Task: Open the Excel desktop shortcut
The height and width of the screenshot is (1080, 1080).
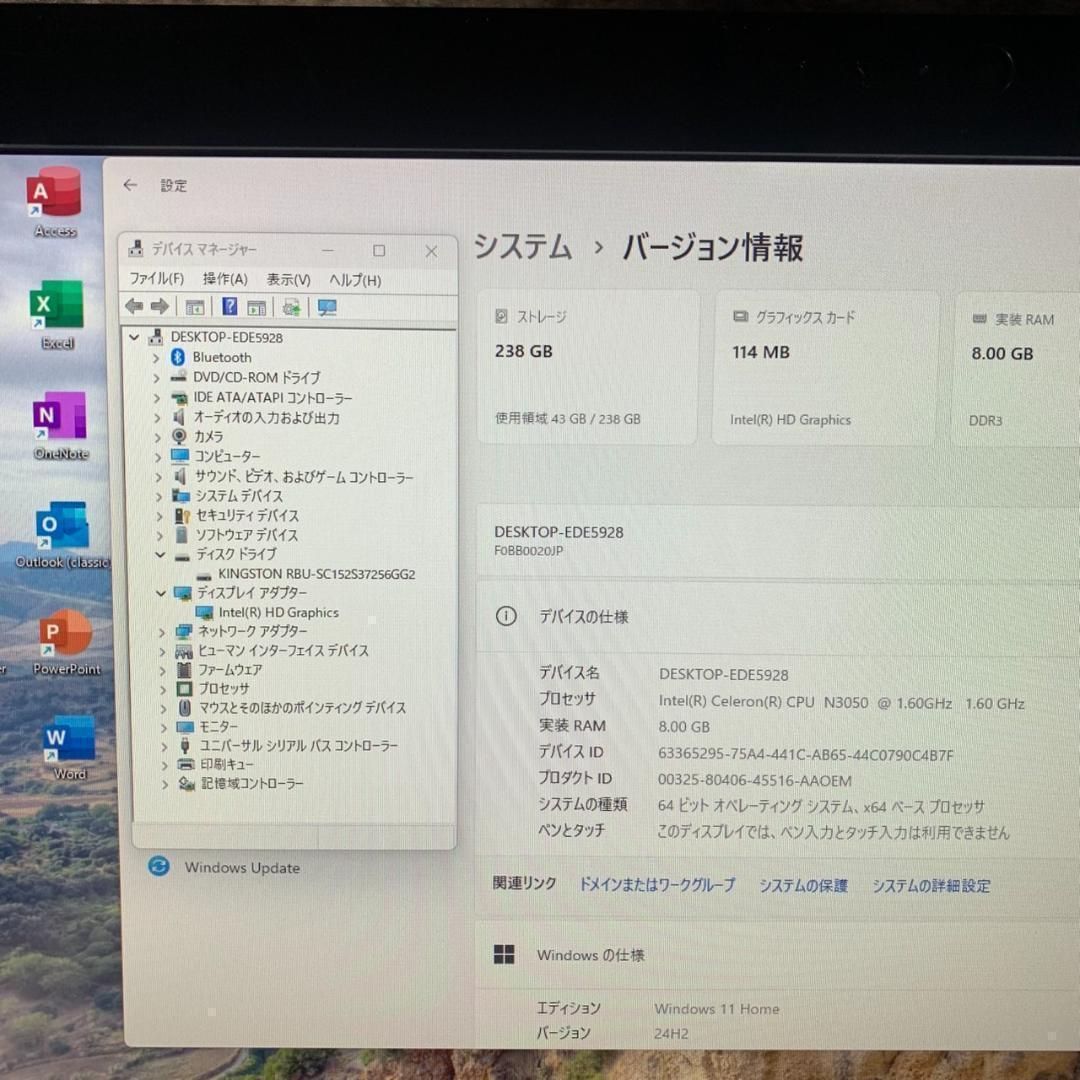Action: click(x=56, y=314)
